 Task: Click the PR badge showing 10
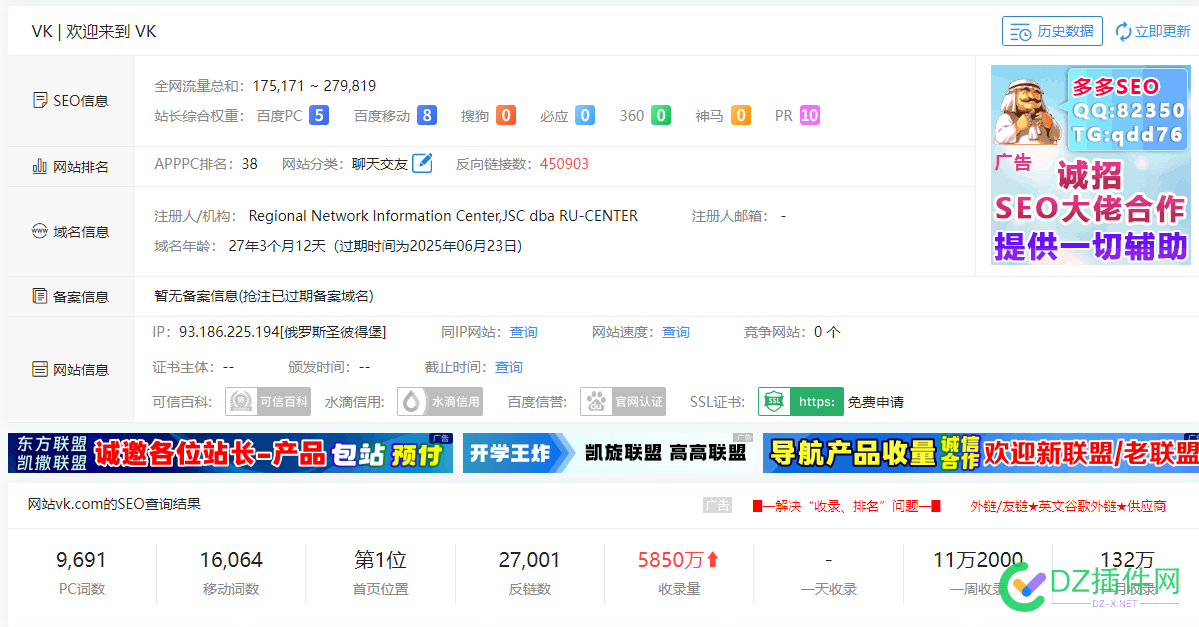point(810,115)
